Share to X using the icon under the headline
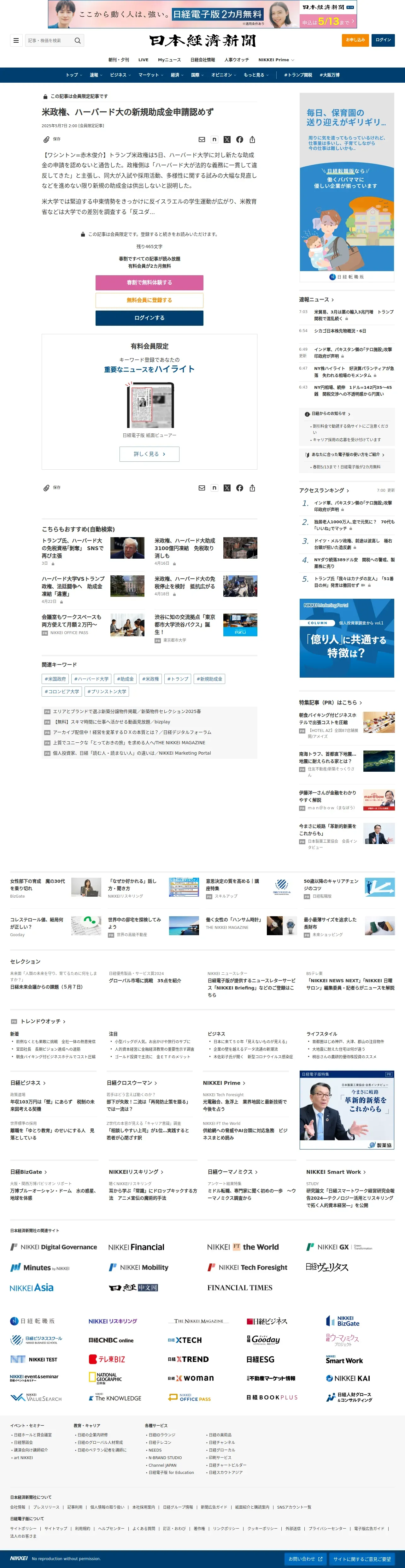Screen dimensions: 405x1568 pyautogui.click(x=227, y=140)
